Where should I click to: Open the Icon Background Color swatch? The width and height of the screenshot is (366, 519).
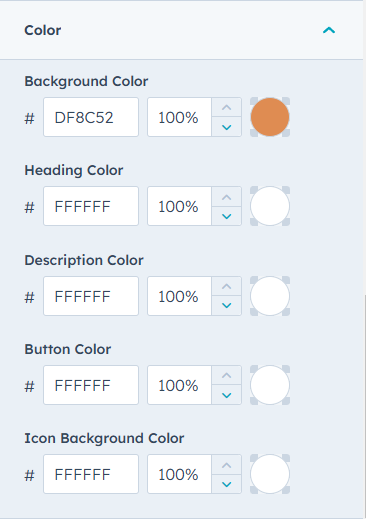270,474
